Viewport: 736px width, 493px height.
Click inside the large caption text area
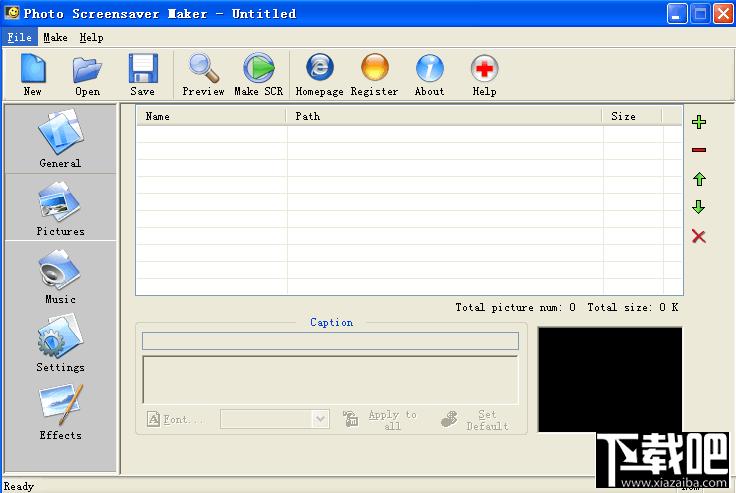[330, 379]
